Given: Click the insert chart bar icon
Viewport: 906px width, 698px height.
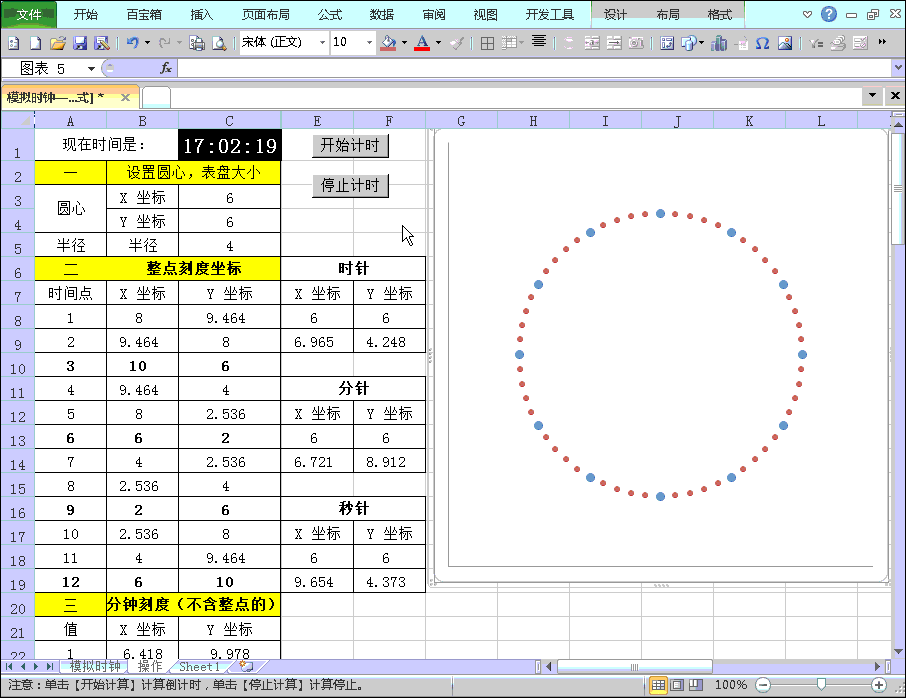Looking at the screenshot, I should click(x=719, y=43).
